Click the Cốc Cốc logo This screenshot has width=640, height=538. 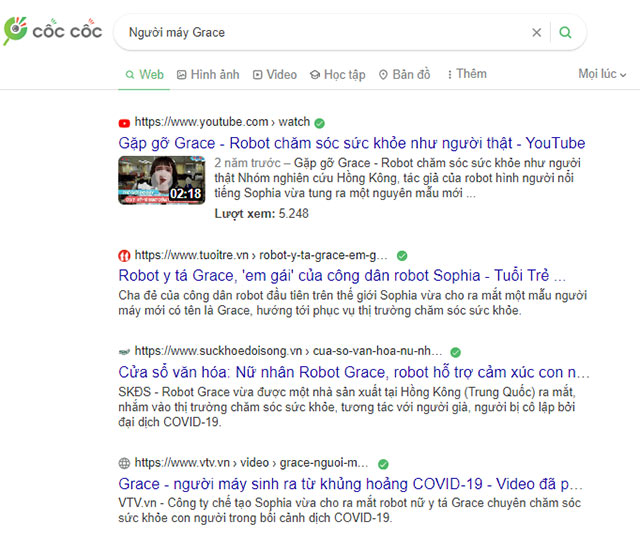pos(52,31)
